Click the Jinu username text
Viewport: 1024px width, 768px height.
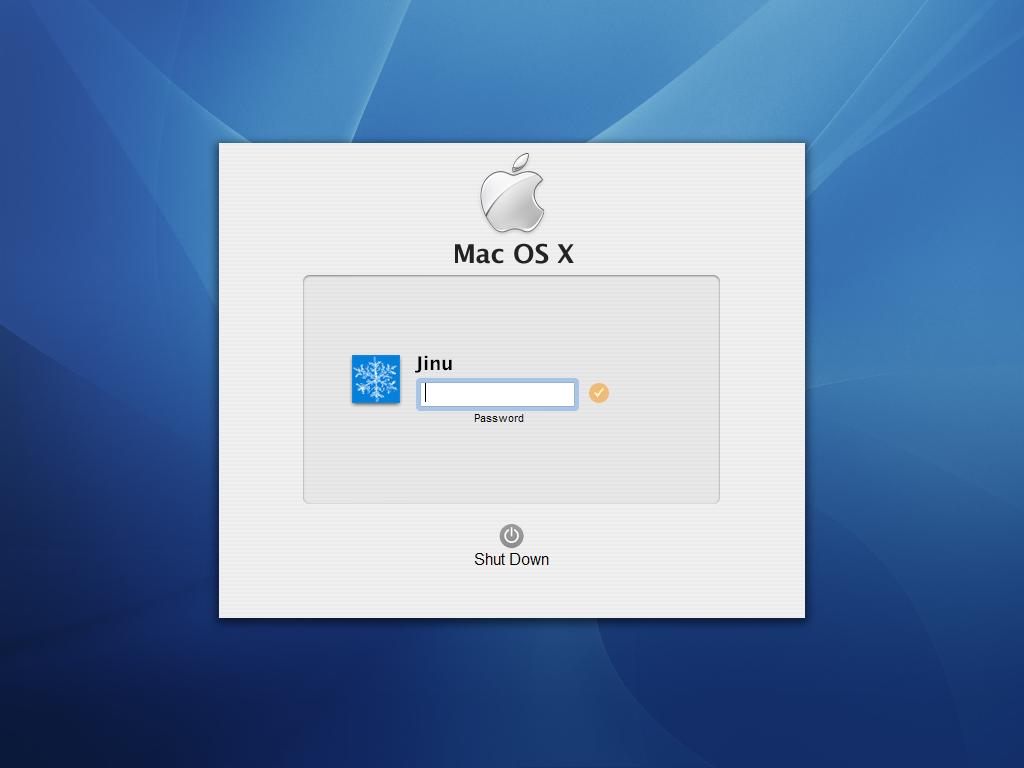(x=434, y=363)
